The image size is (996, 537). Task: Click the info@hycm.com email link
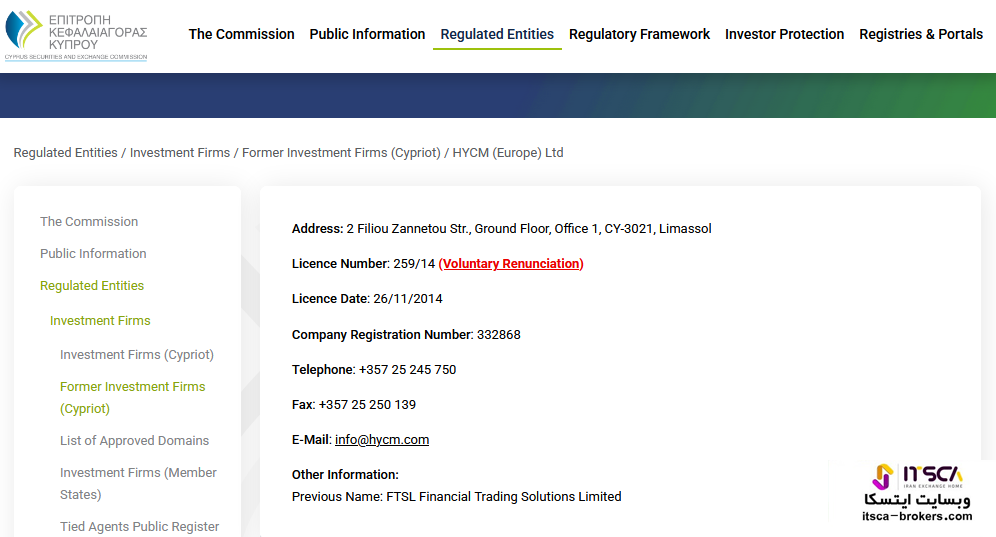382,440
